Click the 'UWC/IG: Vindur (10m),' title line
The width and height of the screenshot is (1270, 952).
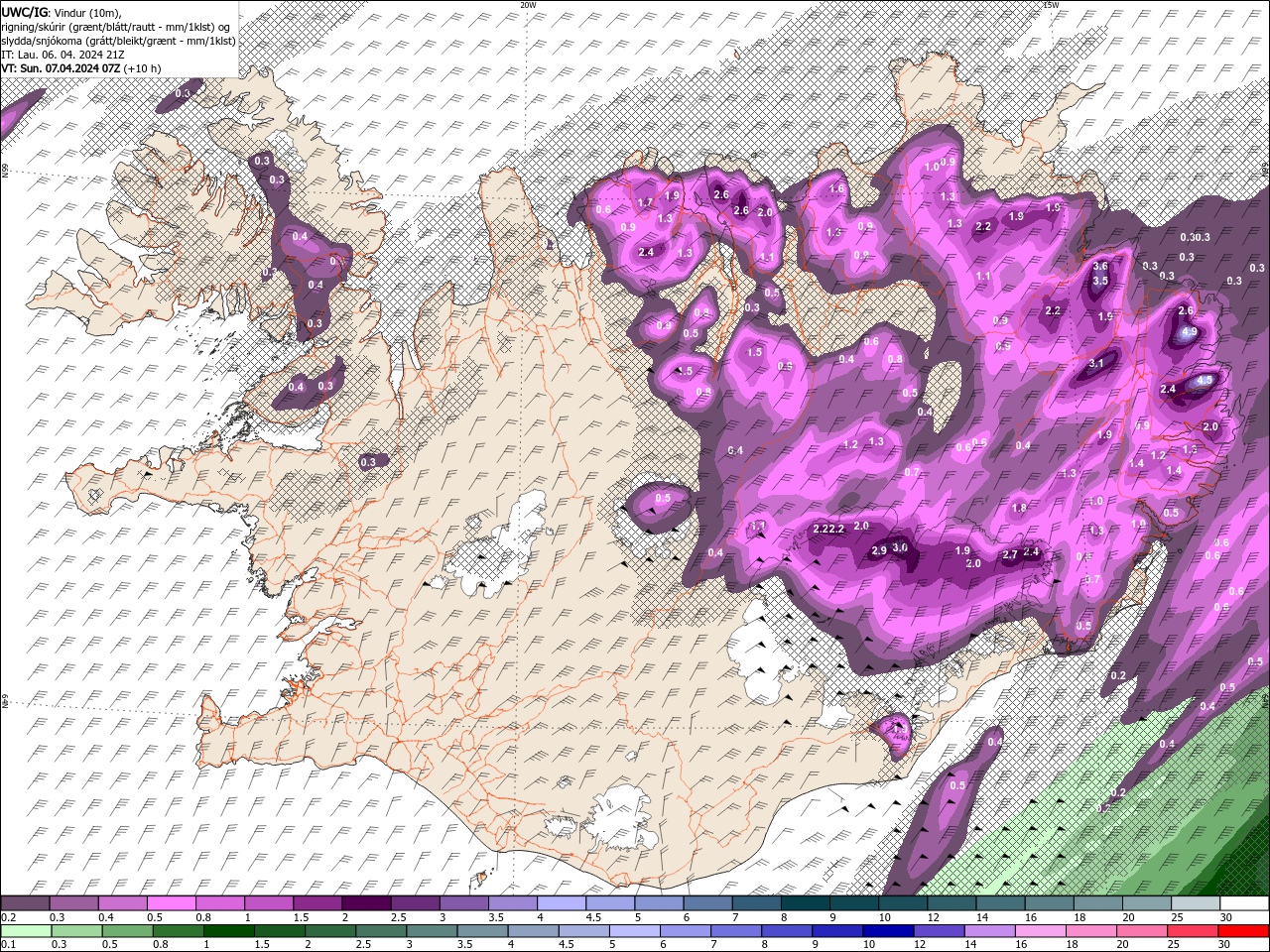[x=63, y=12]
